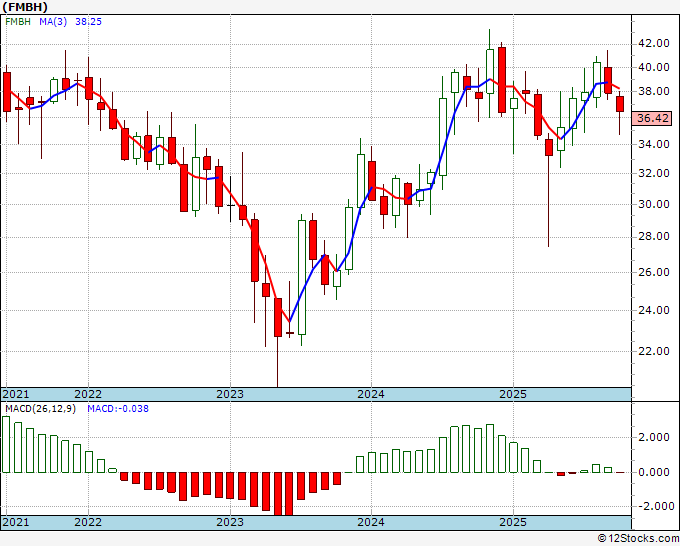Click 2023 on the price chart timeline
This screenshot has width=680, height=546.
pyautogui.click(x=230, y=394)
